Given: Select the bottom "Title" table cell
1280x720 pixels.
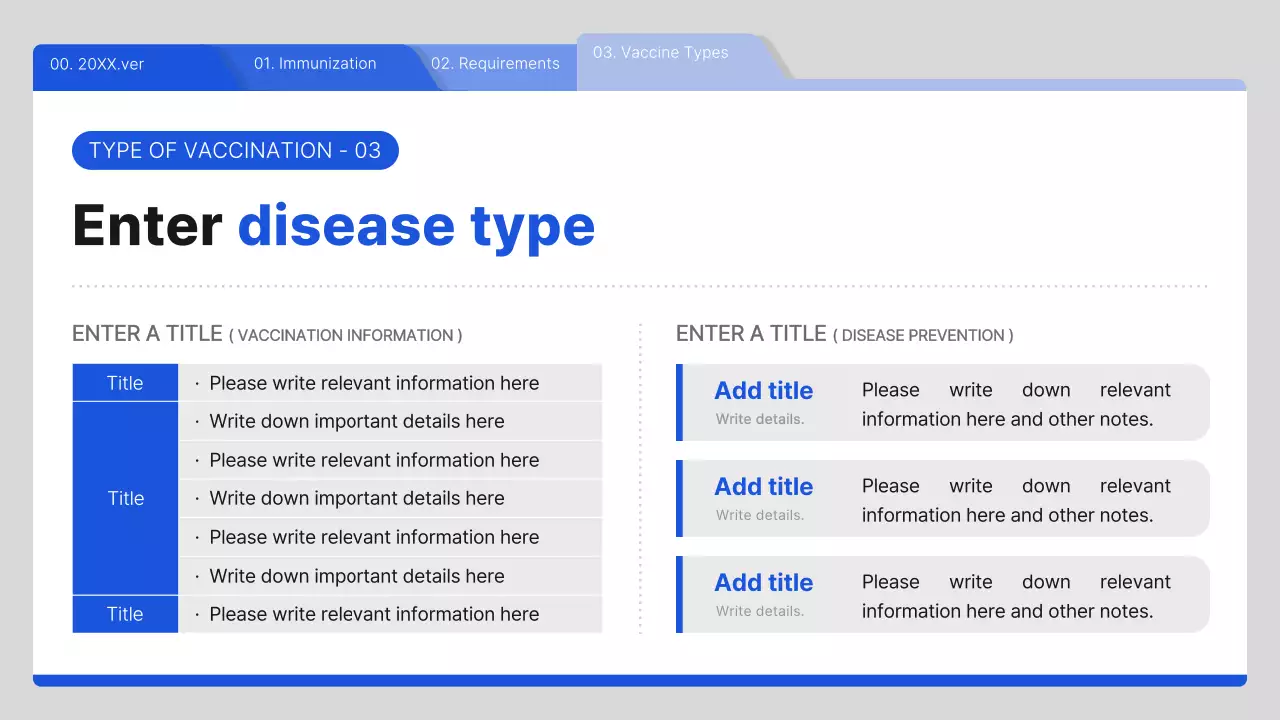Looking at the screenshot, I should (125, 614).
